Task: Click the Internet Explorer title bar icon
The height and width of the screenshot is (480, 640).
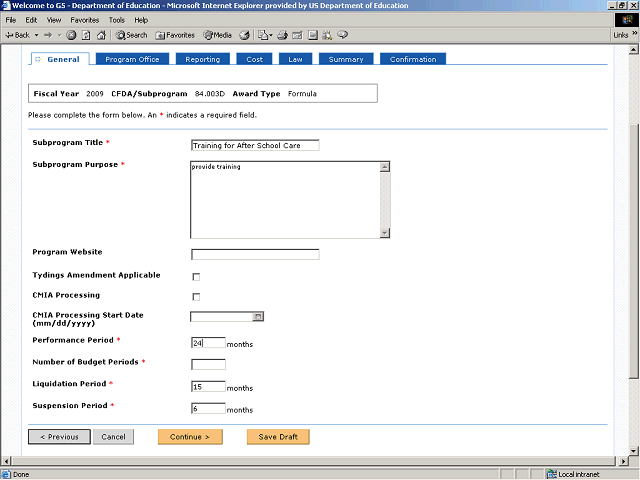Action: (6, 5)
